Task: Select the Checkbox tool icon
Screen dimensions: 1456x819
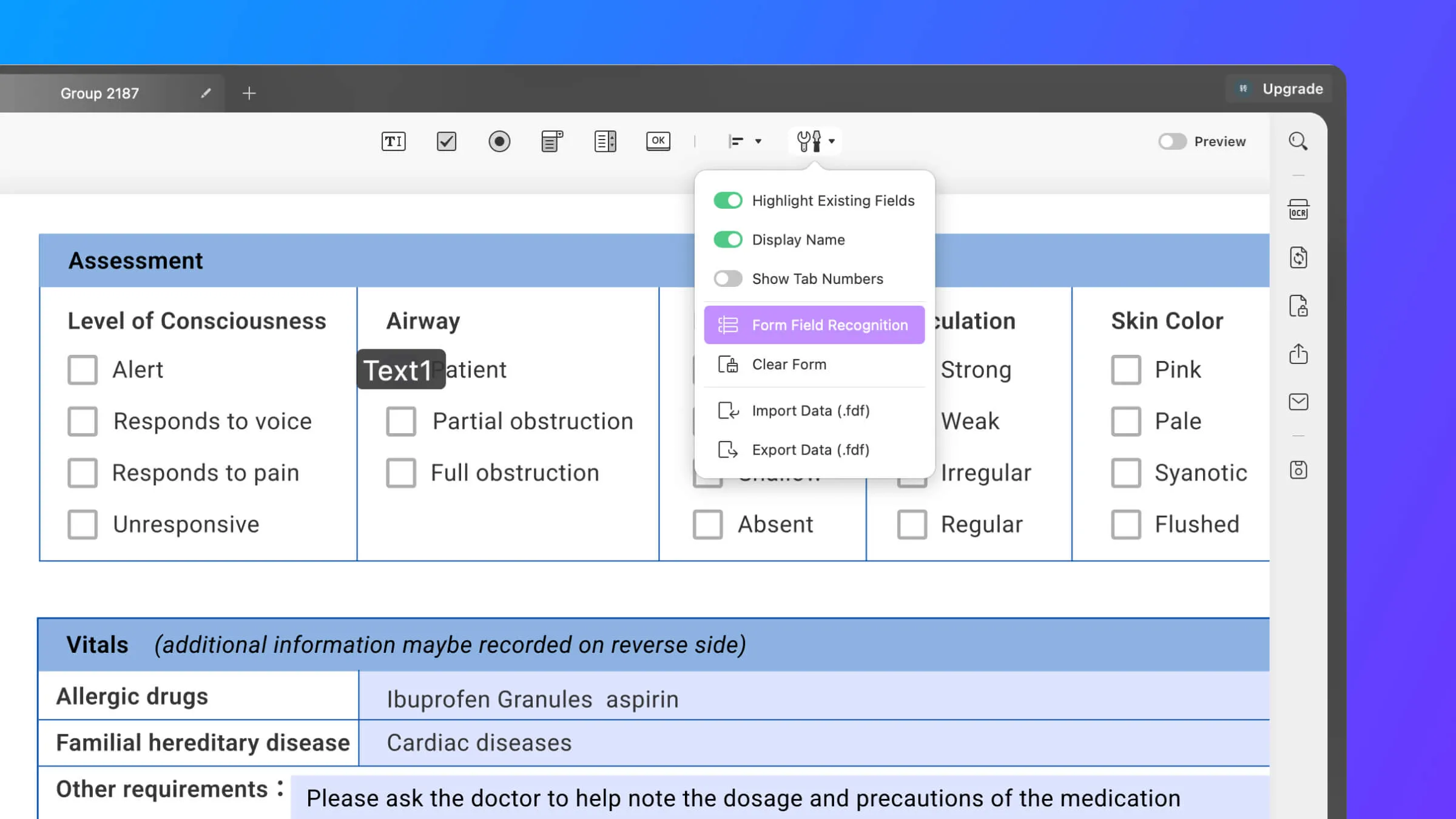Action: (446, 141)
